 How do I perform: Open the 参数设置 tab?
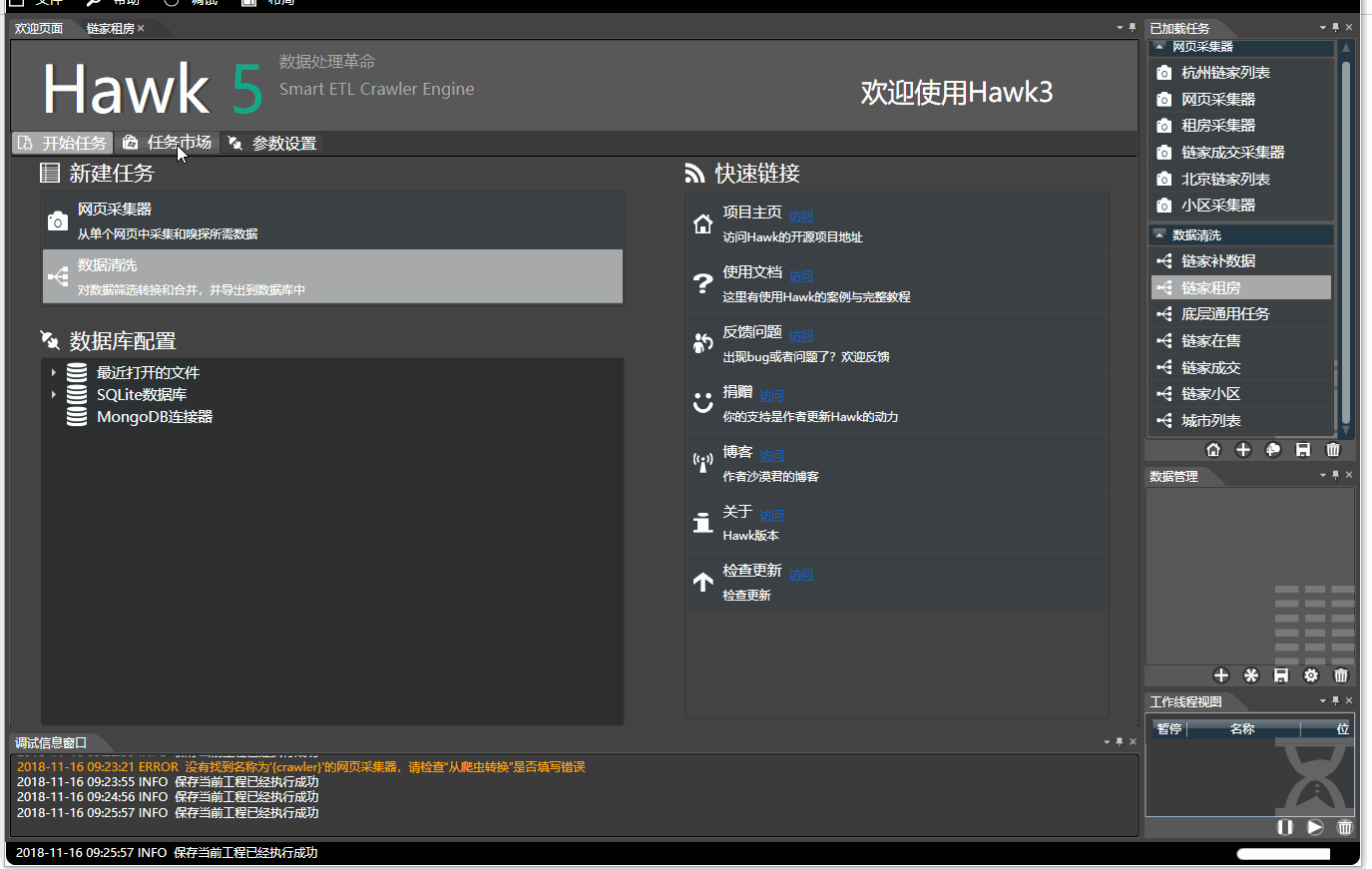[x=272, y=144]
